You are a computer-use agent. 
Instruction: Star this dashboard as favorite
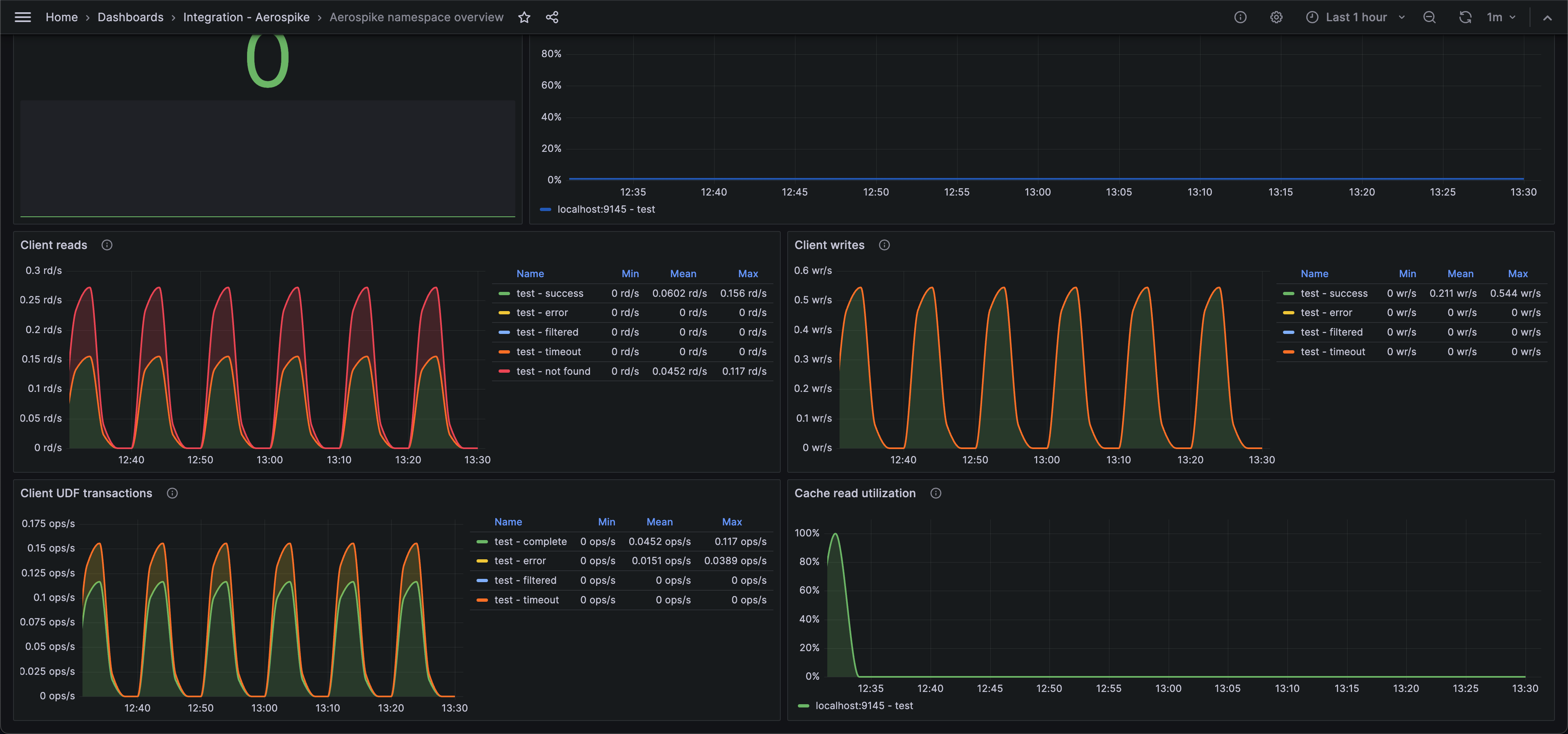tap(524, 17)
